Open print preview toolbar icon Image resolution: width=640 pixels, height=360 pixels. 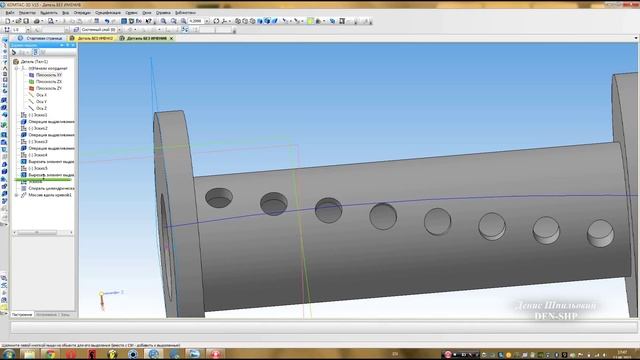pos(51,21)
